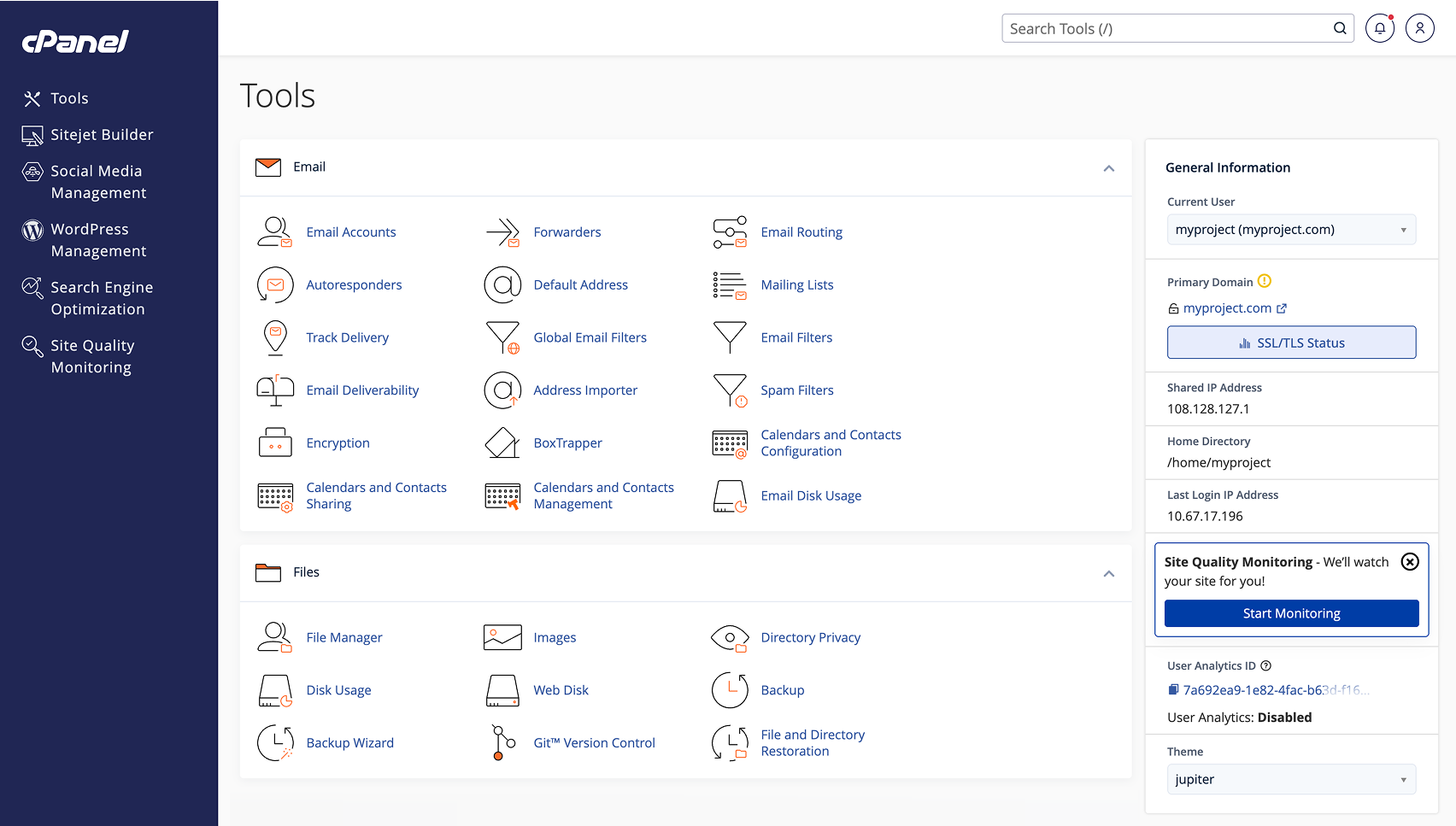1456x826 pixels.
Task: Click the Directory Privacy eye icon
Action: 730,637
